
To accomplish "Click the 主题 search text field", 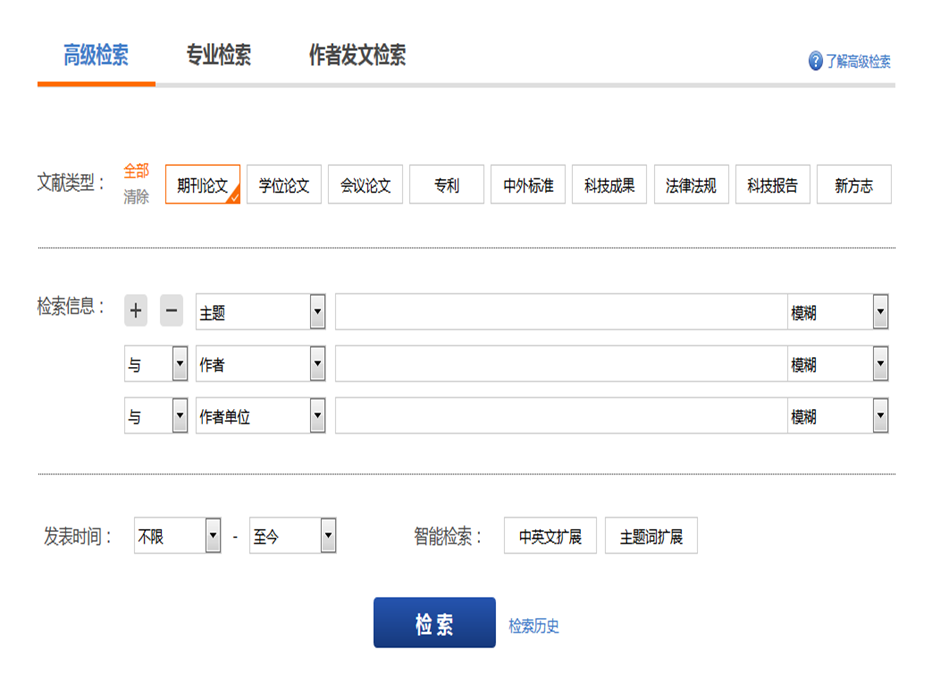I will [x=561, y=312].
